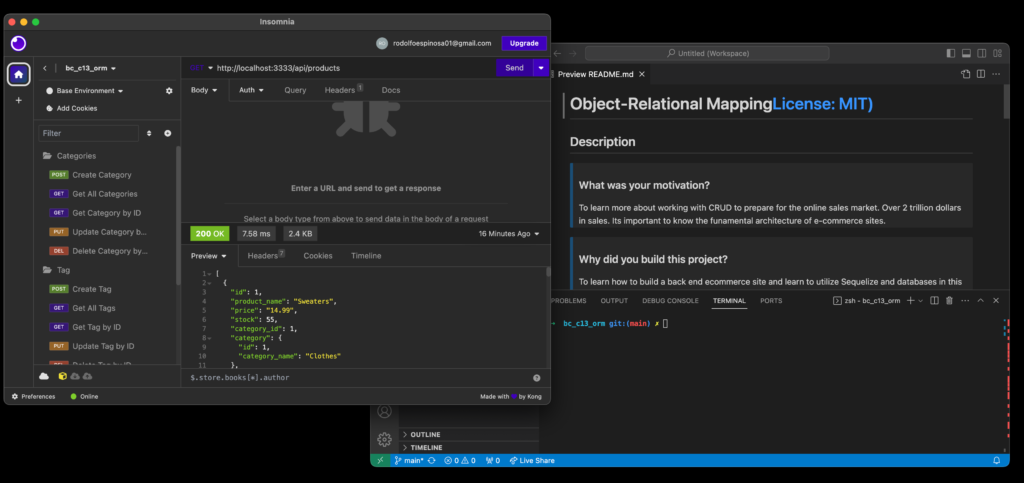Switch to DEBUG CONSOLE panel tab
1024x483 pixels.
pos(670,300)
